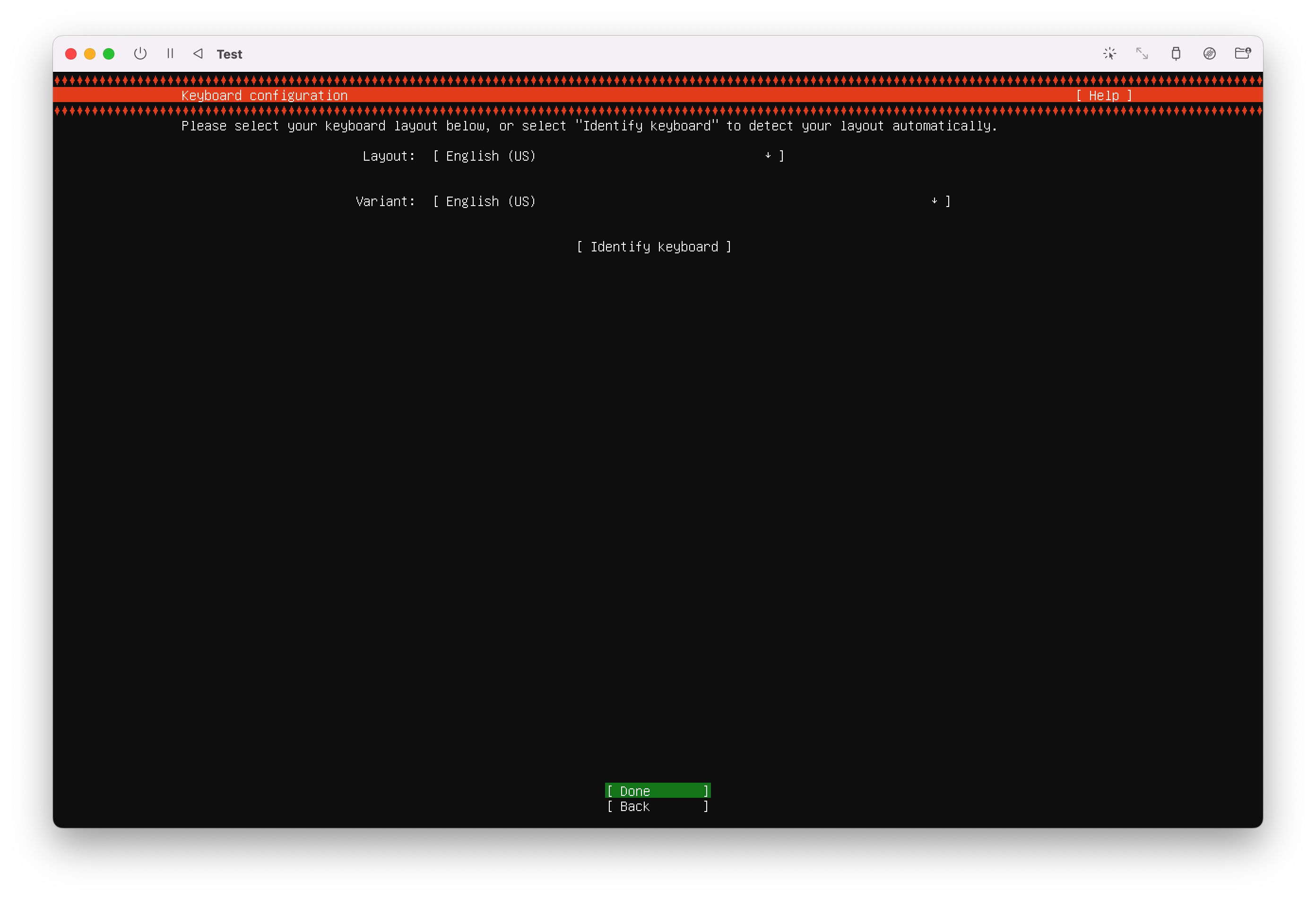Open the shared folder icon
Screen dimensions: 1316x898
click(1242, 54)
